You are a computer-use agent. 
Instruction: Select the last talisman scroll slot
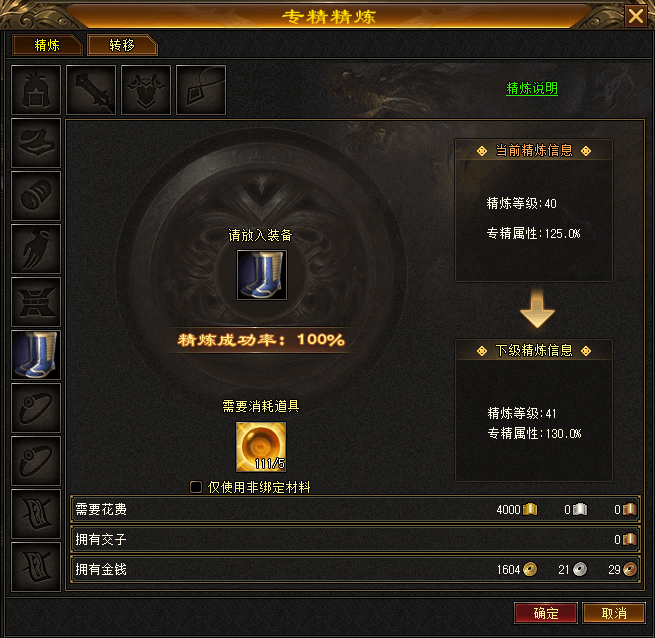[36, 567]
